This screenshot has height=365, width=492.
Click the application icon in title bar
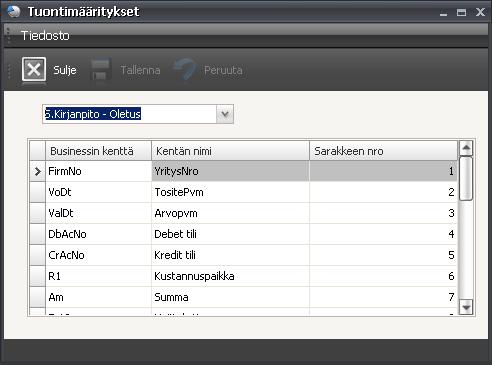click(x=14, y=11)
